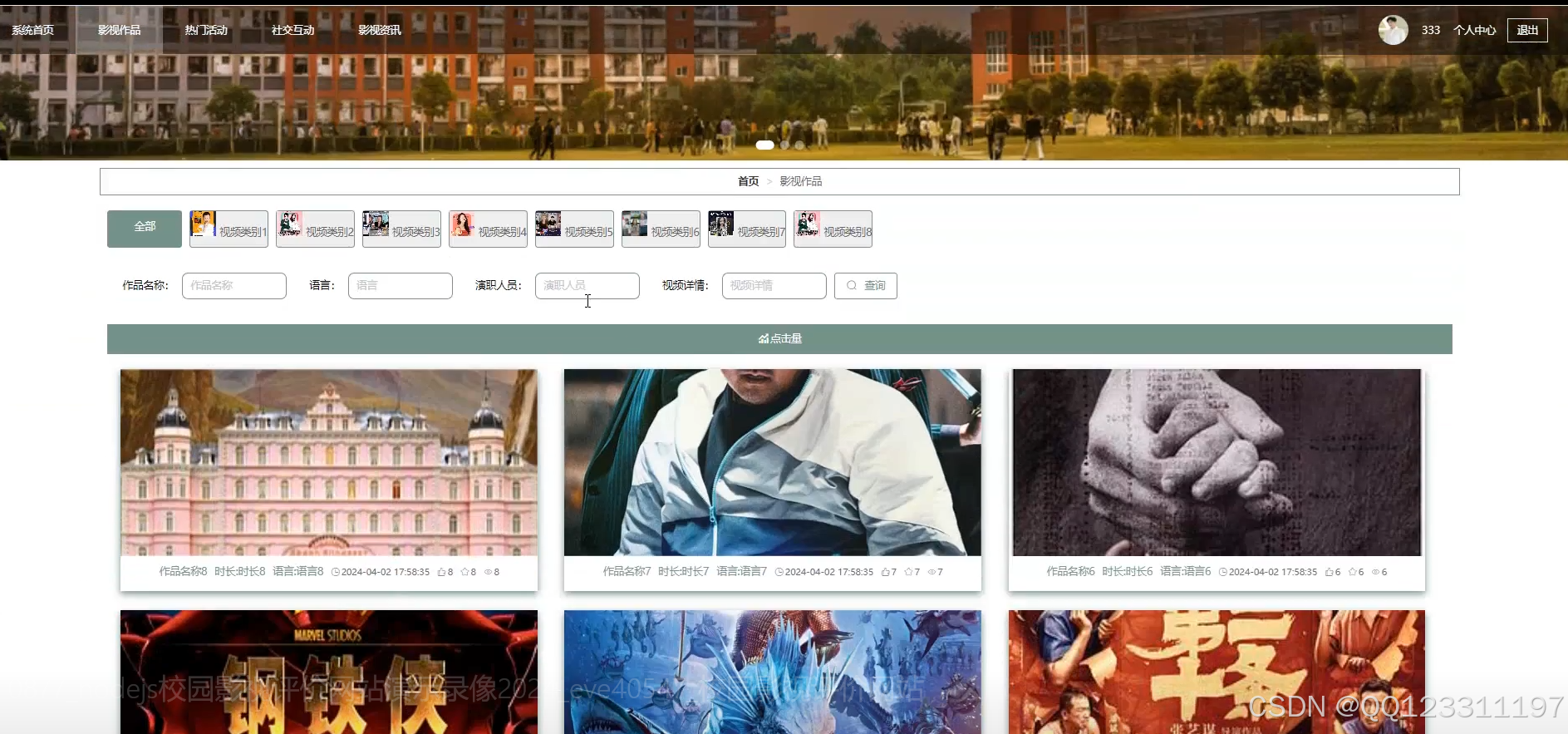
Task: Click the thumbs-up icon for 作品名称6
Action: 1329,572
